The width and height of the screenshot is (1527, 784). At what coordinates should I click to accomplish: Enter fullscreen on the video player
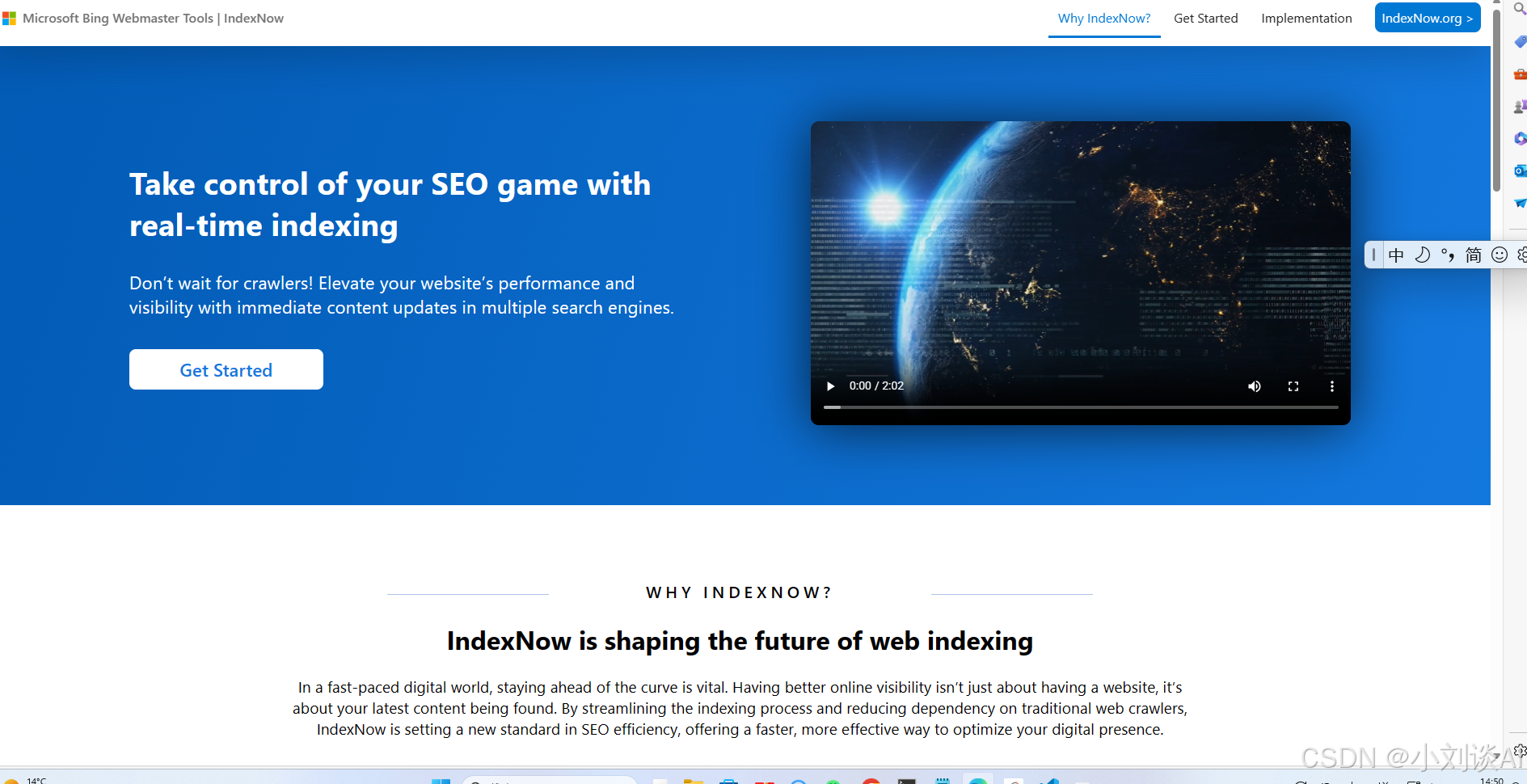[1293, 386]
